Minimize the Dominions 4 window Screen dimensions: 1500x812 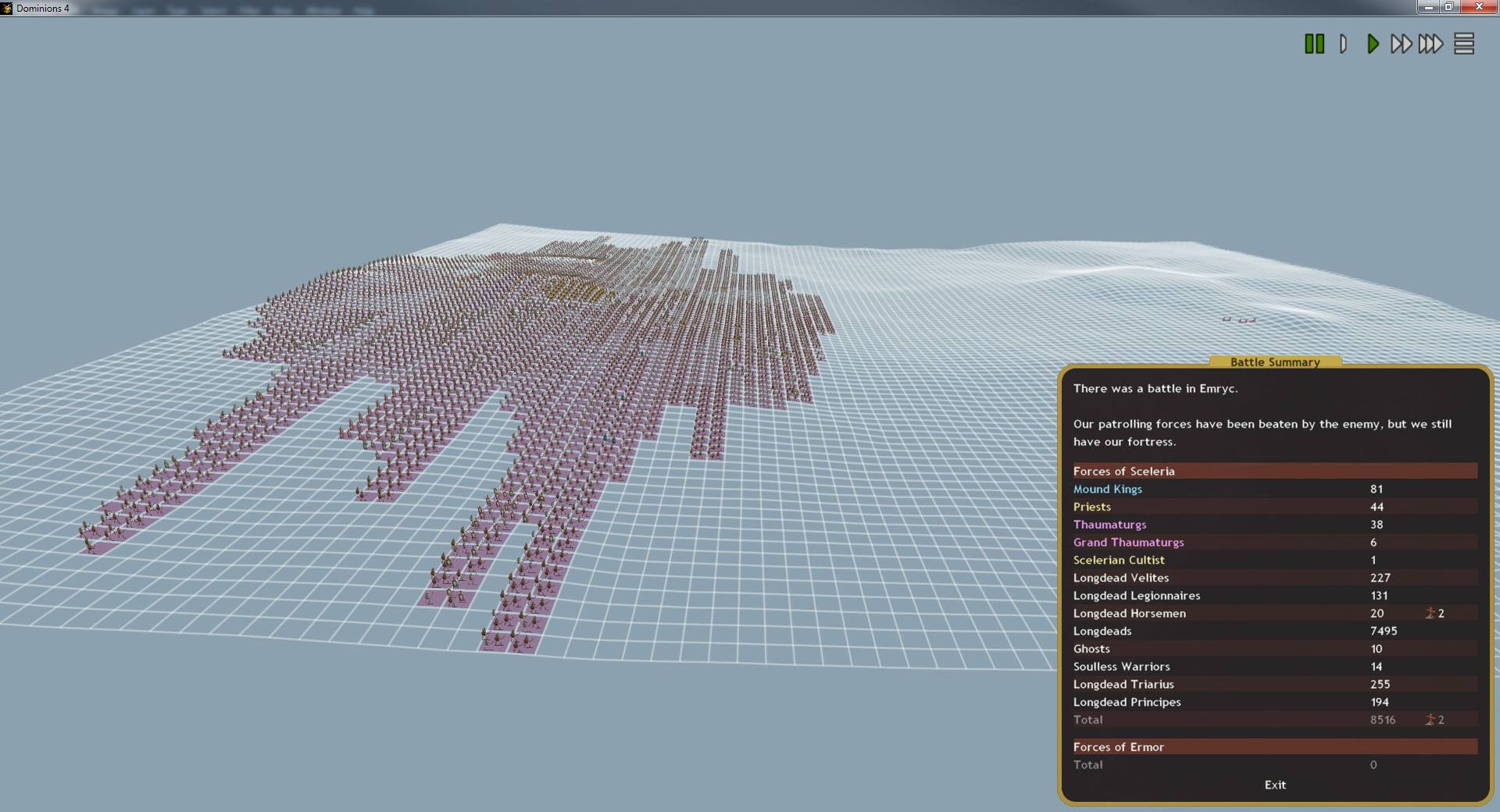click(x=1428, y=7)
